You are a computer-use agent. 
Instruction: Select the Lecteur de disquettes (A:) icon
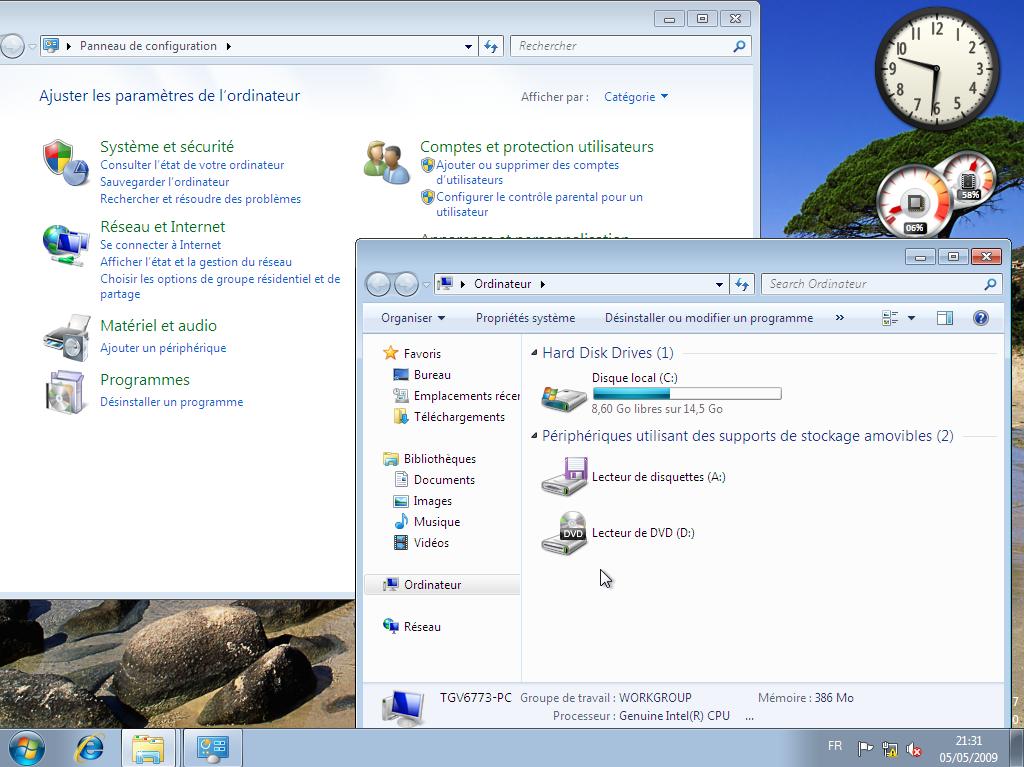(564, 476)
